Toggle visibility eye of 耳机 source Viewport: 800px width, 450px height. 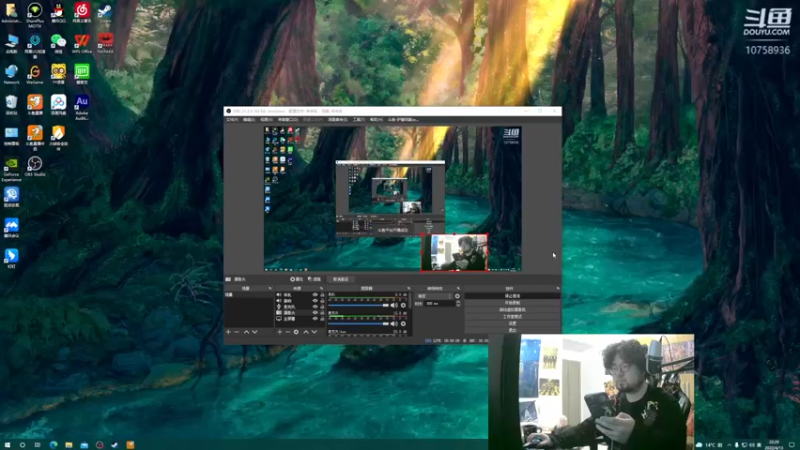(x=315, y=295)
